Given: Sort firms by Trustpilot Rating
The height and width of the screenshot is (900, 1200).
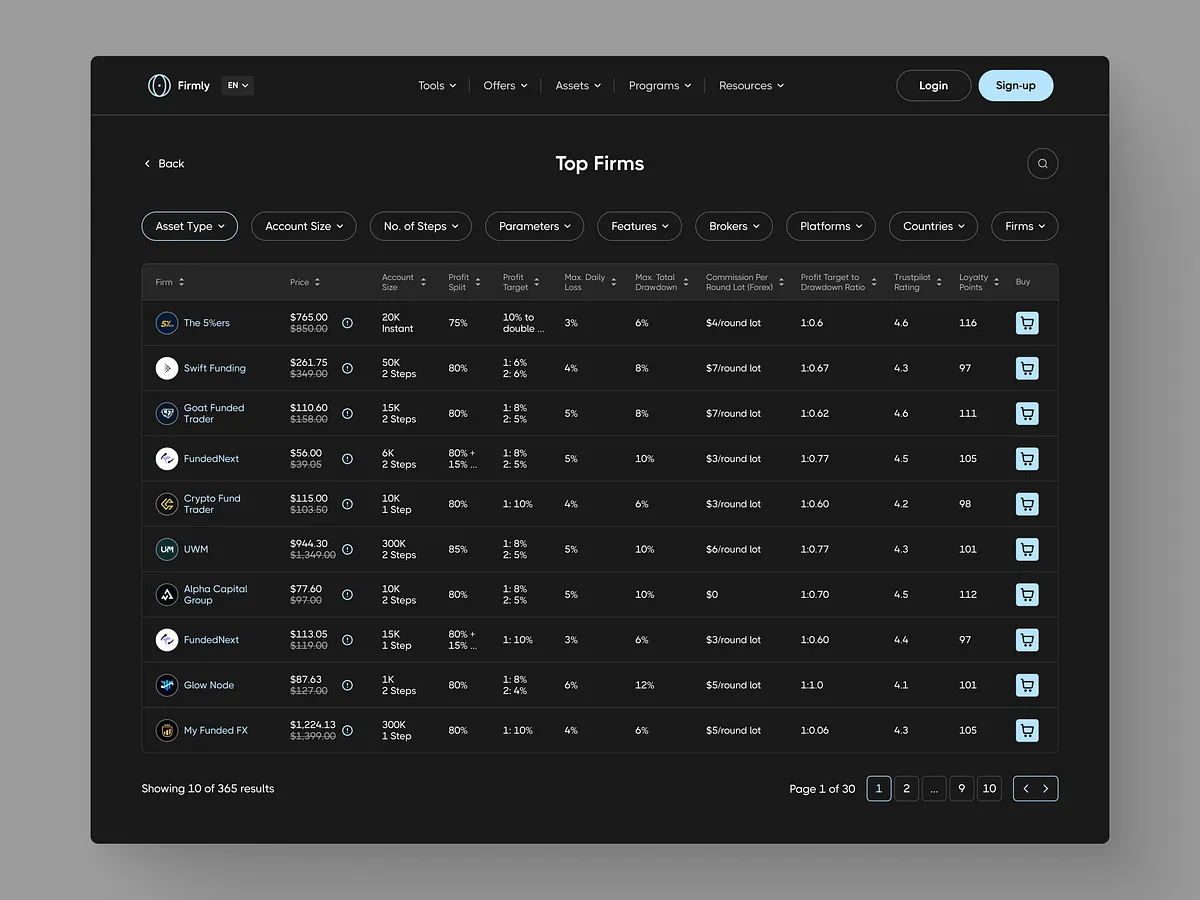Looking at the screenshot, I should (936, 281).
